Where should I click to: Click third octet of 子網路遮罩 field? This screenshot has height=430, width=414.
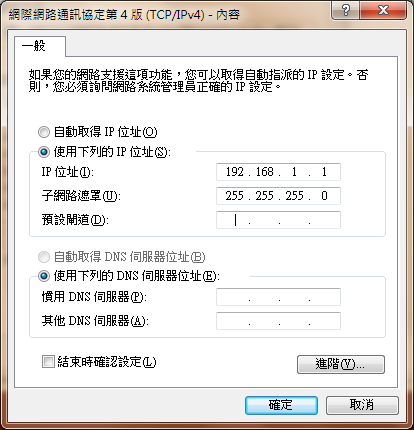pos(295,196)
